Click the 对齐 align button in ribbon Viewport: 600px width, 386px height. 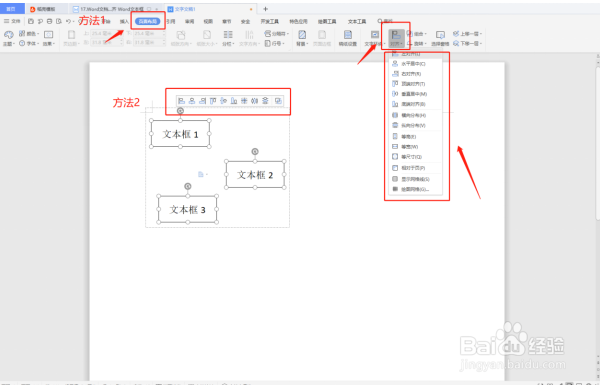(x=396, y=38)
